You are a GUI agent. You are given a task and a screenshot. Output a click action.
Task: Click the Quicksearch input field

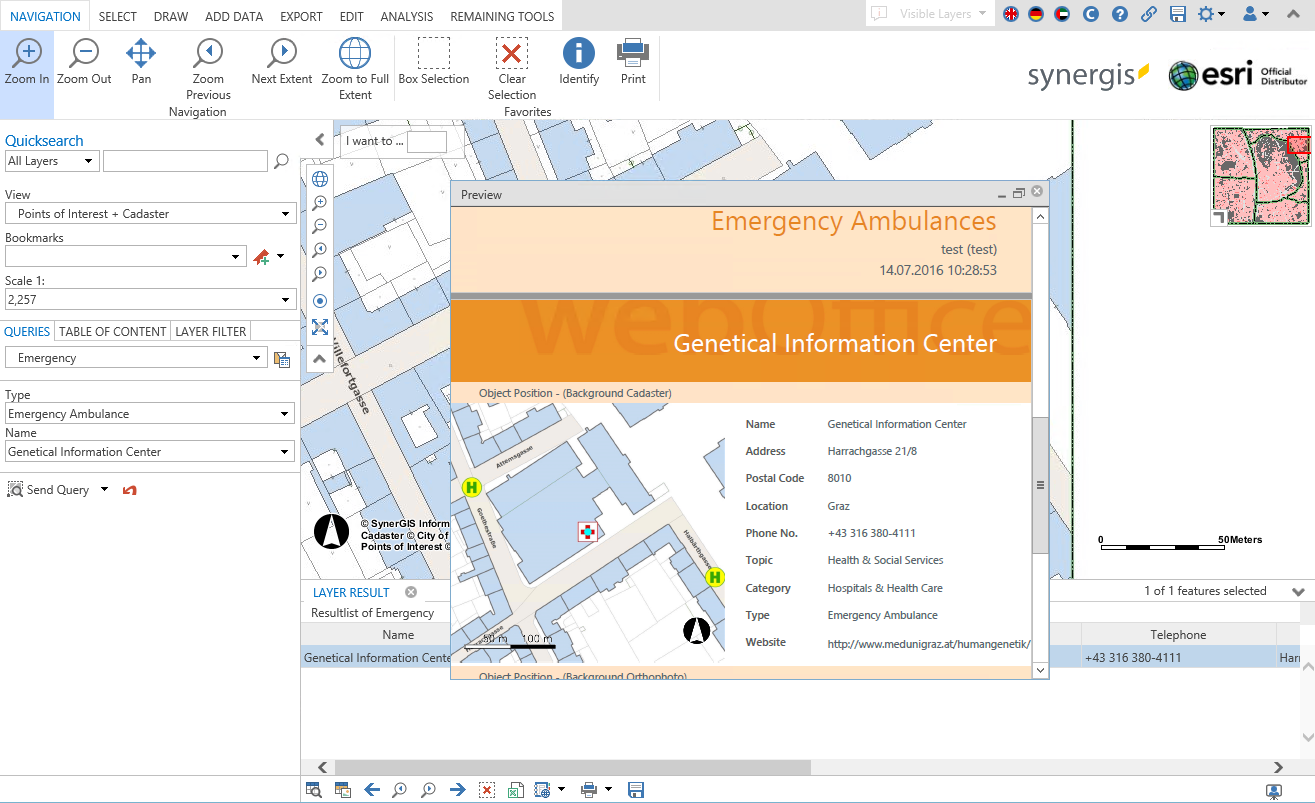coord(185,160)
